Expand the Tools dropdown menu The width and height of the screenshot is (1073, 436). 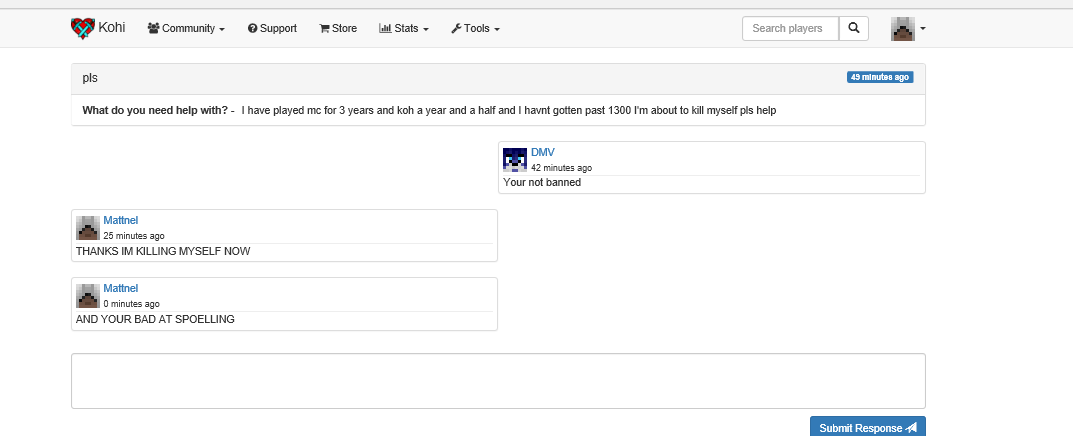pos(475,29)
